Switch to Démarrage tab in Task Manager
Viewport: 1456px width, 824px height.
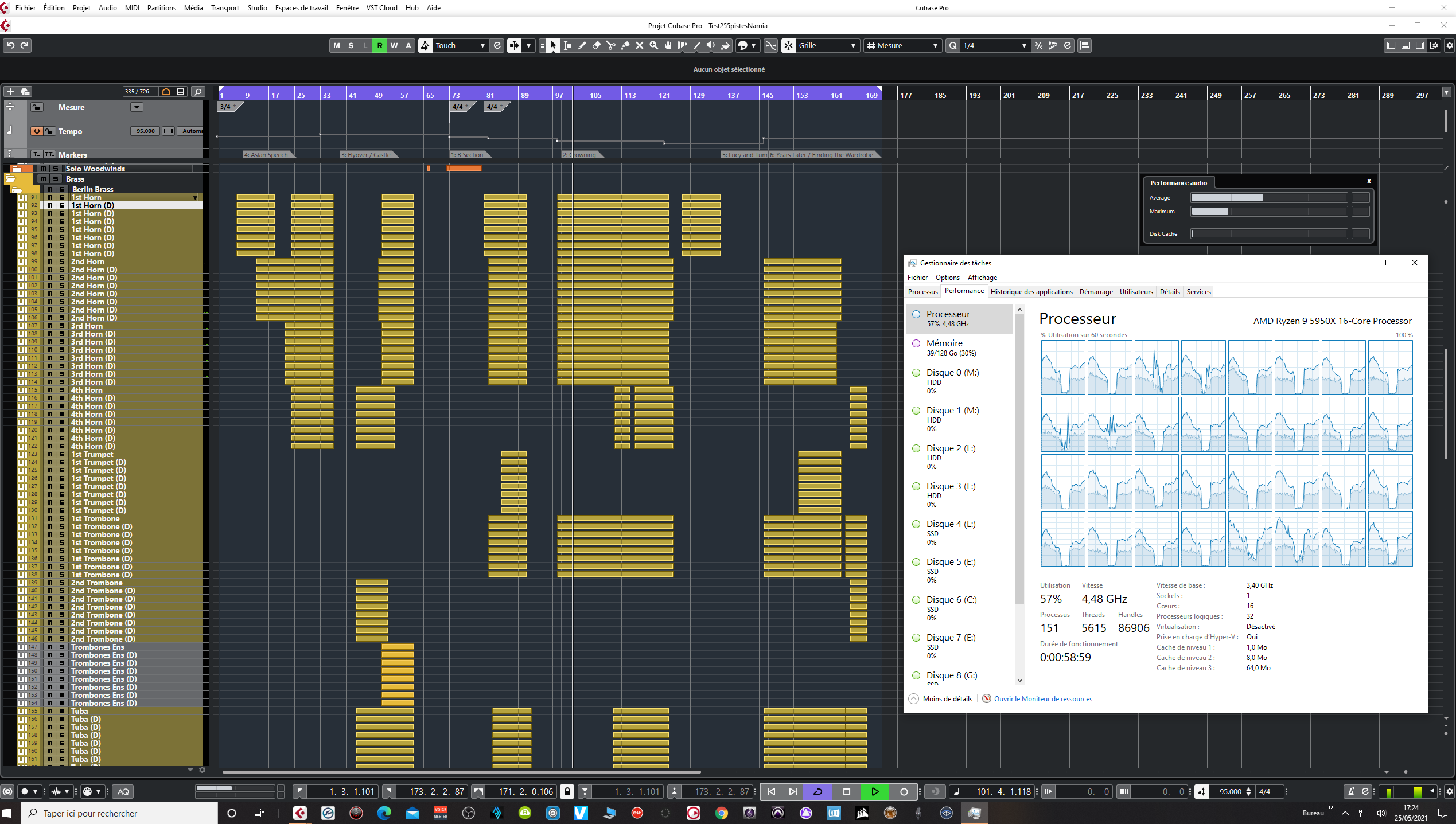pyautogui.click(x=1096, y=291)
